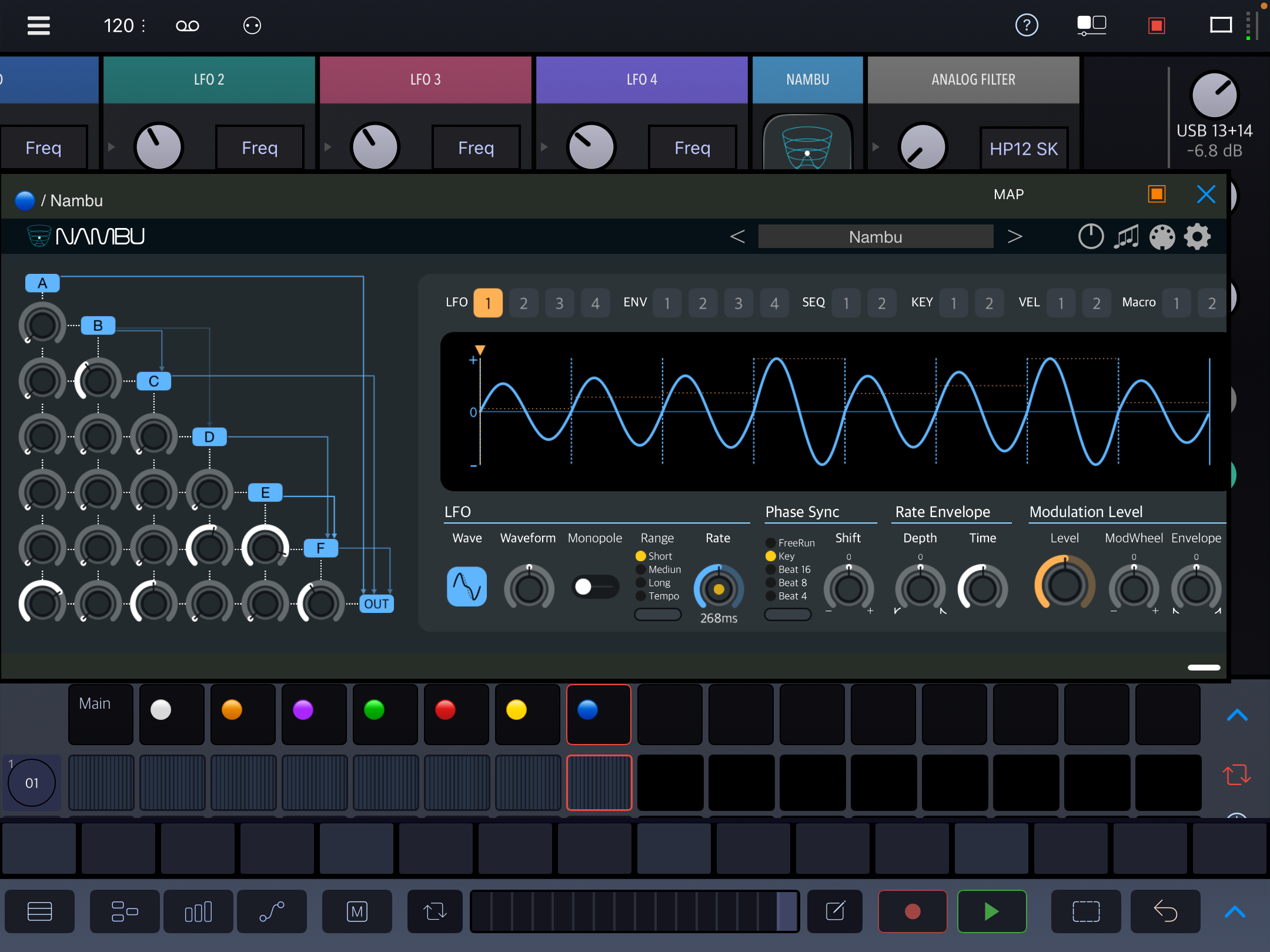Viewport: 1270px width, 952px height.
Task: Open the hamburger main menu
Action: [x=39, y=25]
